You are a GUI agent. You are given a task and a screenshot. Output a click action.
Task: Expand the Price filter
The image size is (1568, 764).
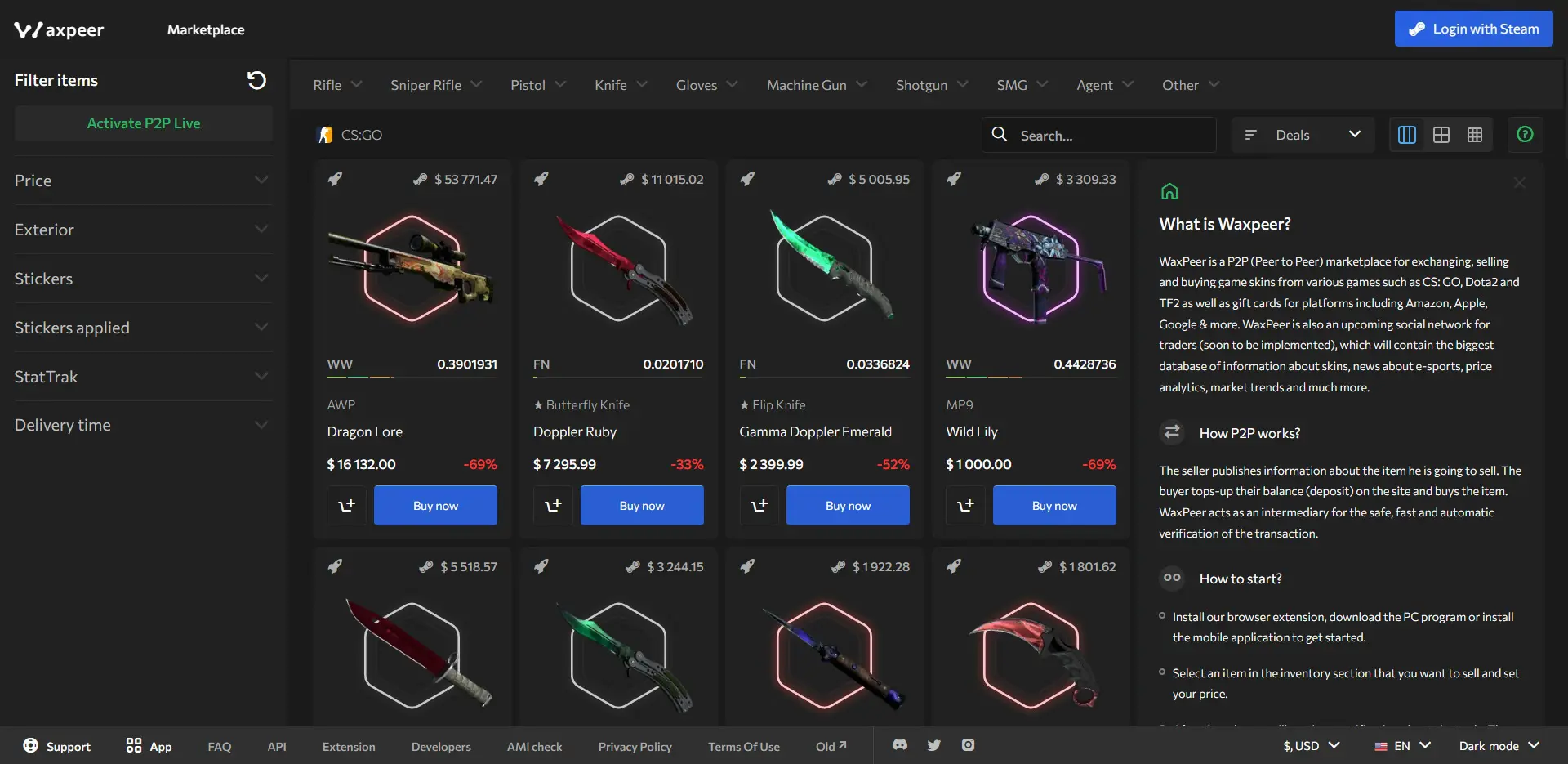[142, 181]
